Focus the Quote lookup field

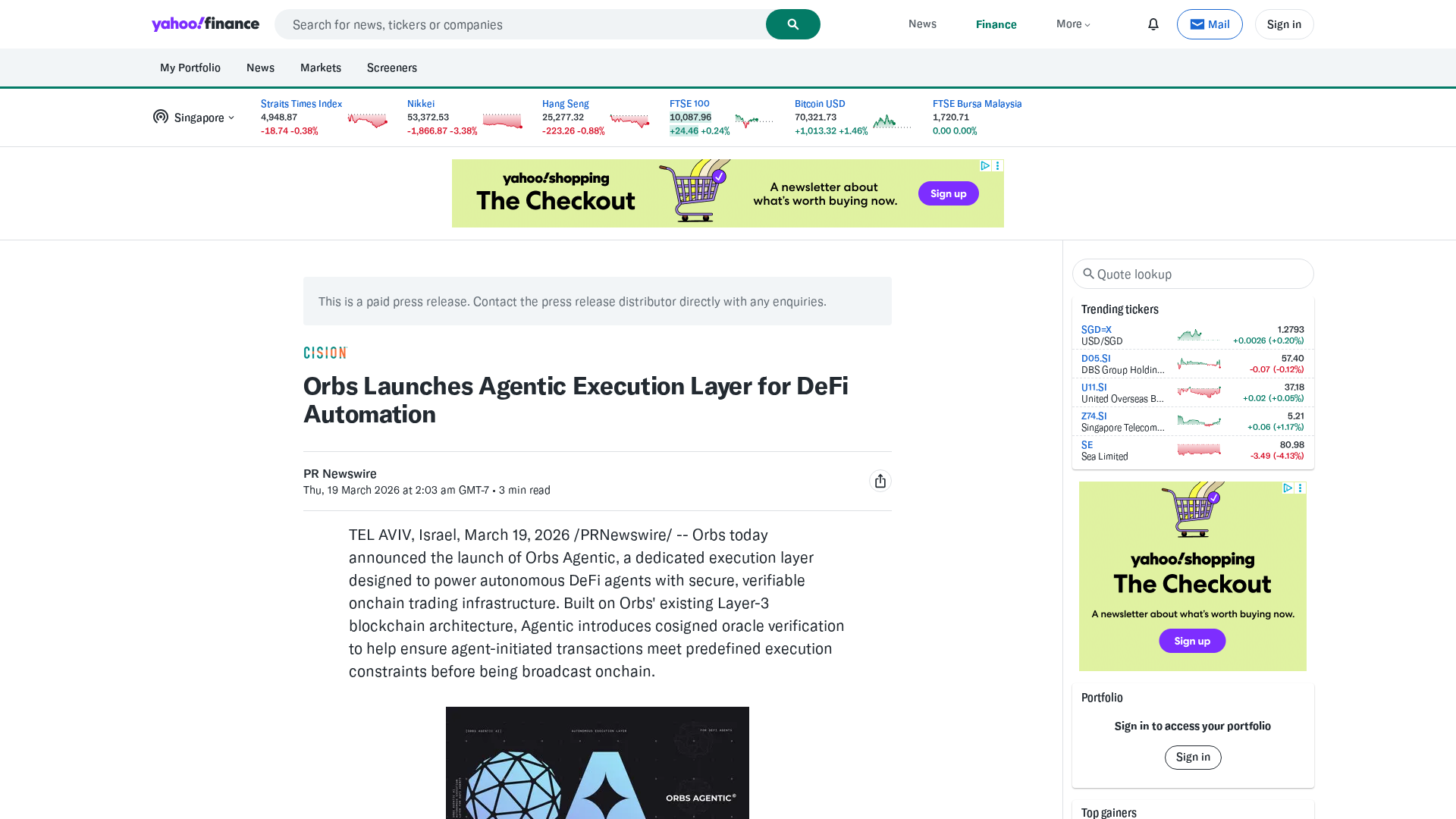(1198, 274)
